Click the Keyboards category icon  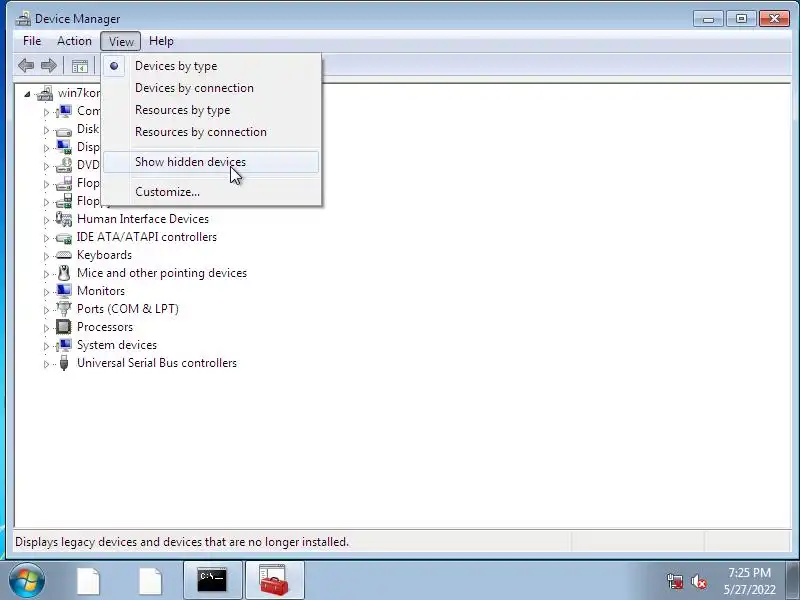64,255
